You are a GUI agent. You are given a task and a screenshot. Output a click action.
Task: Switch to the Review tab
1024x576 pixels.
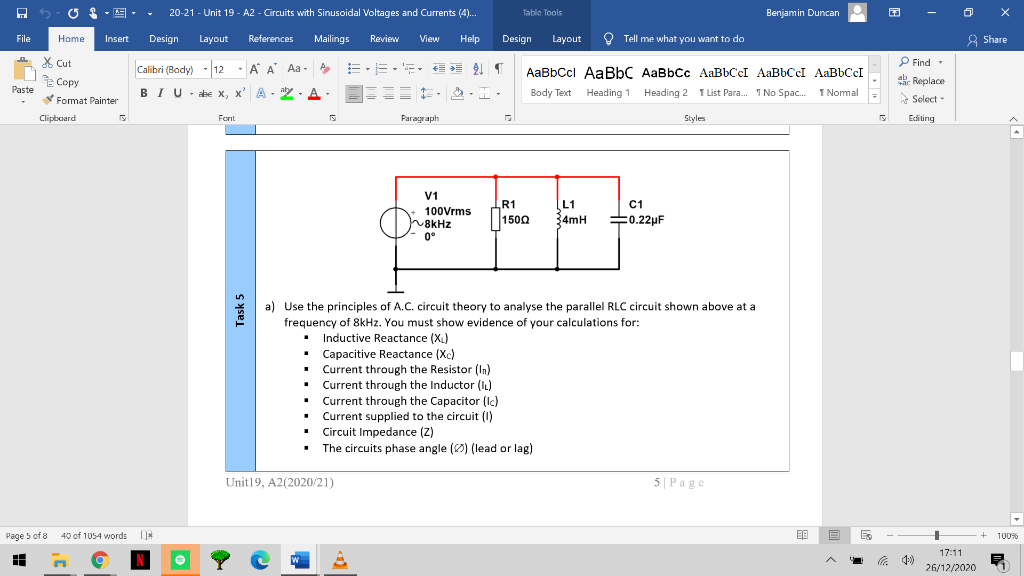click(384, 39)
